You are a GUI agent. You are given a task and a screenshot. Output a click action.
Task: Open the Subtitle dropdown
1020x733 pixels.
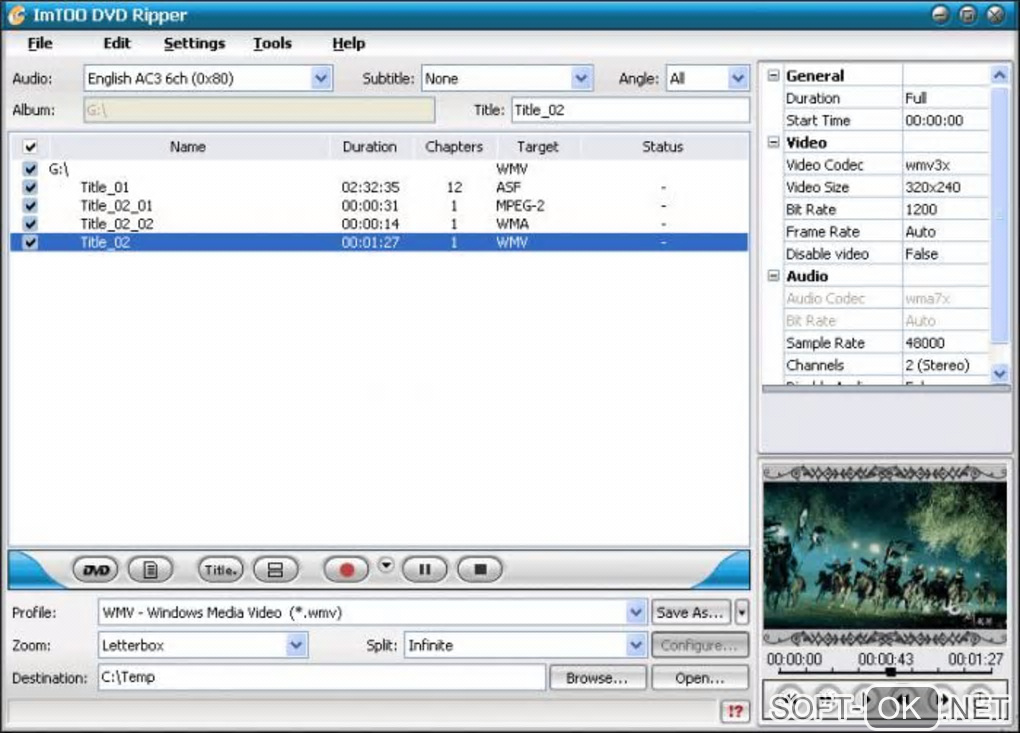tap(581, 79)
